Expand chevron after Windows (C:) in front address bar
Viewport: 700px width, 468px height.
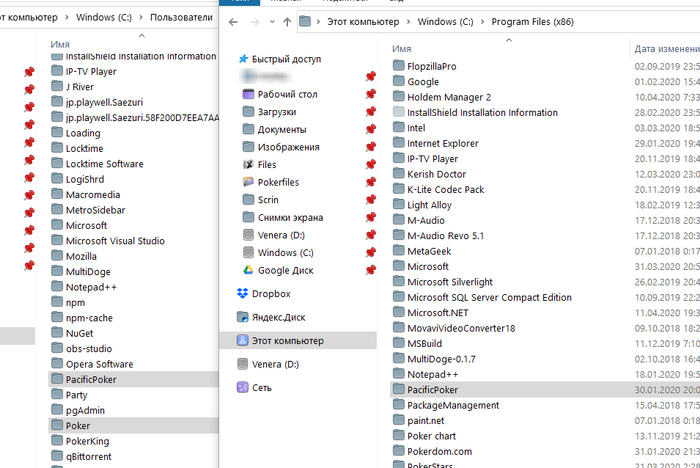(483, 22)
